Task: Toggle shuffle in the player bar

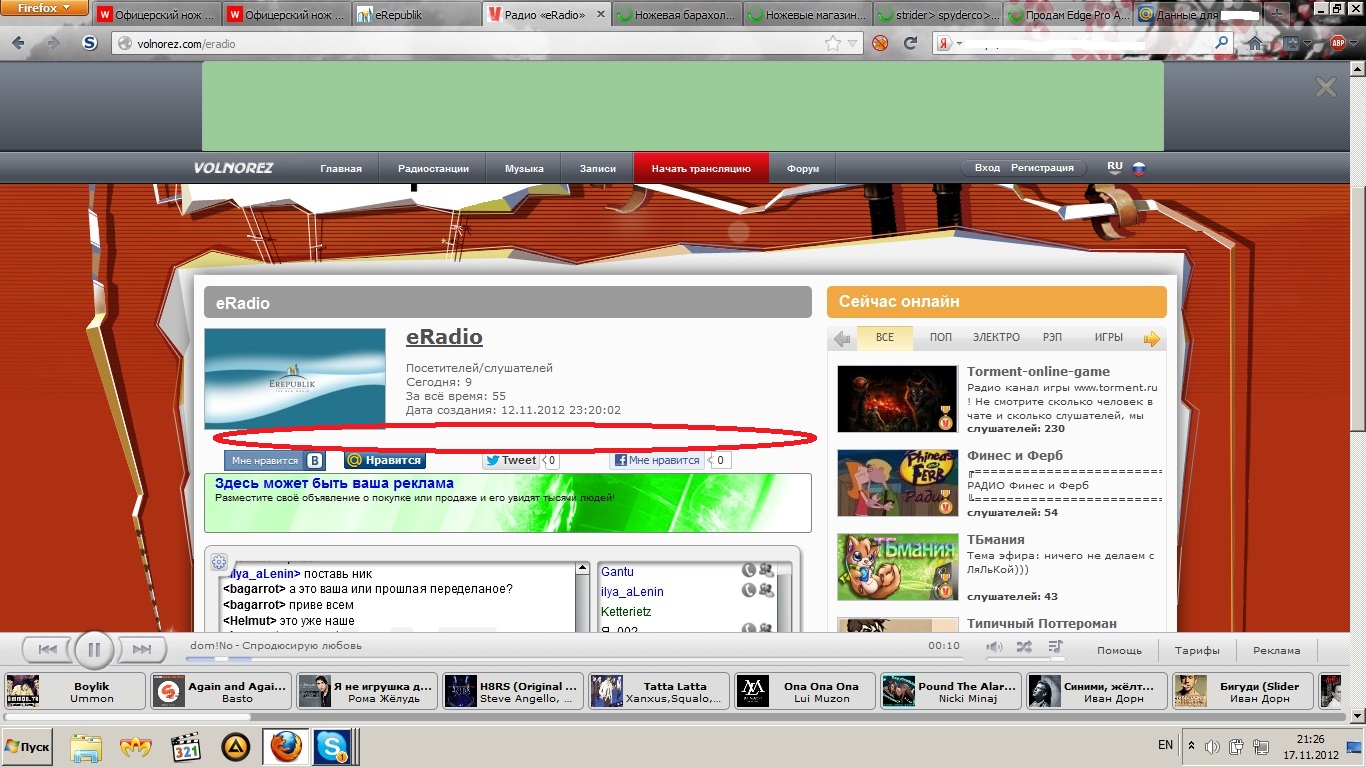Action: 1024,647
